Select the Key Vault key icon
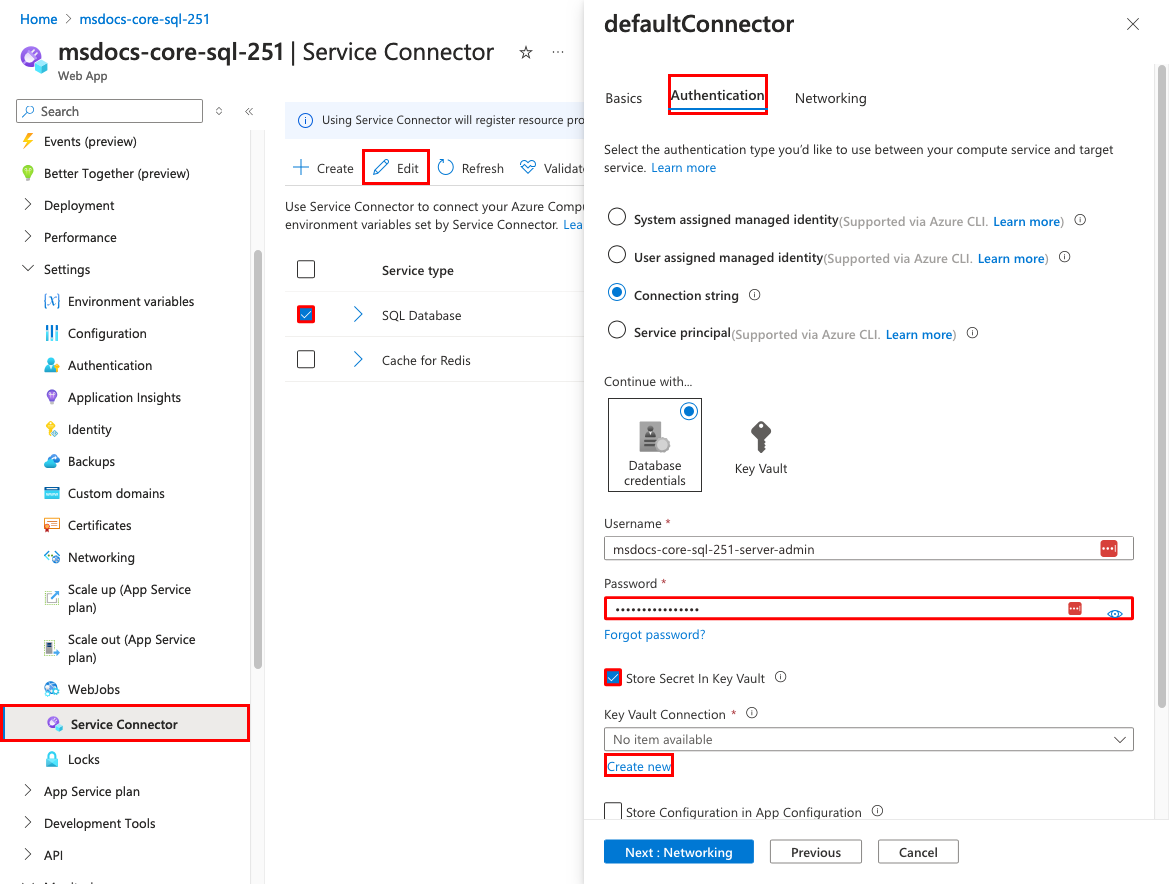The width and height of the screenshot is (1169, 884). [x=761, y=438]
